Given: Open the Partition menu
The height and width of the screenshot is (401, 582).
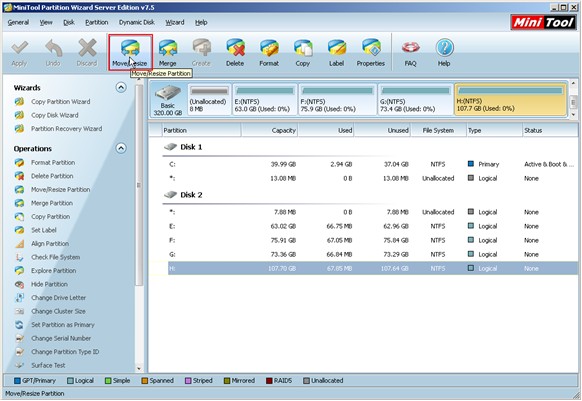Looking at the screenshot, I should [x=97, y=23].
